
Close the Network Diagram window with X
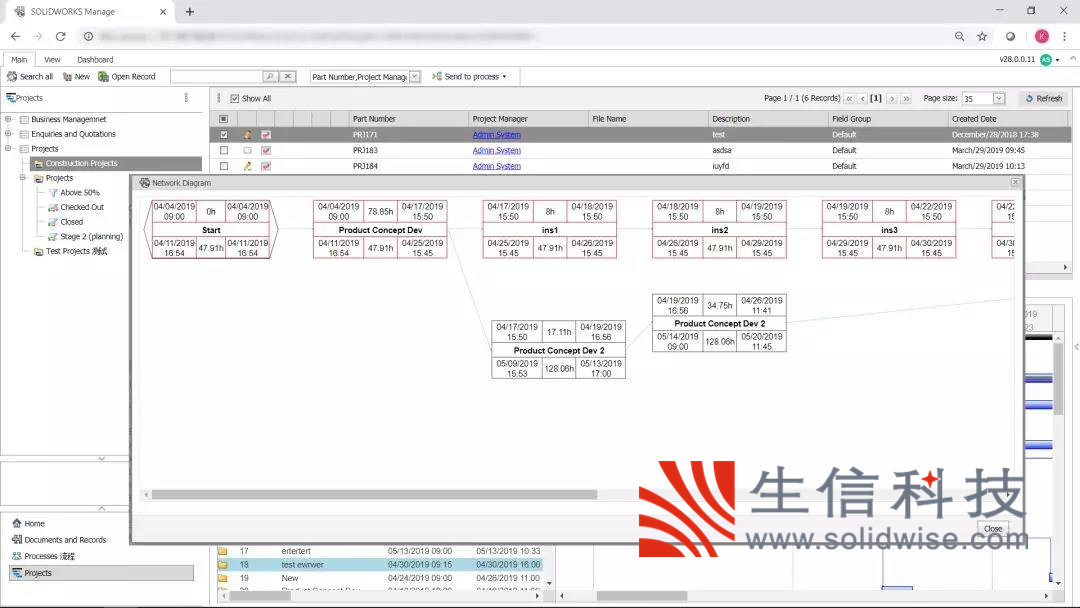pos(1015,182)
